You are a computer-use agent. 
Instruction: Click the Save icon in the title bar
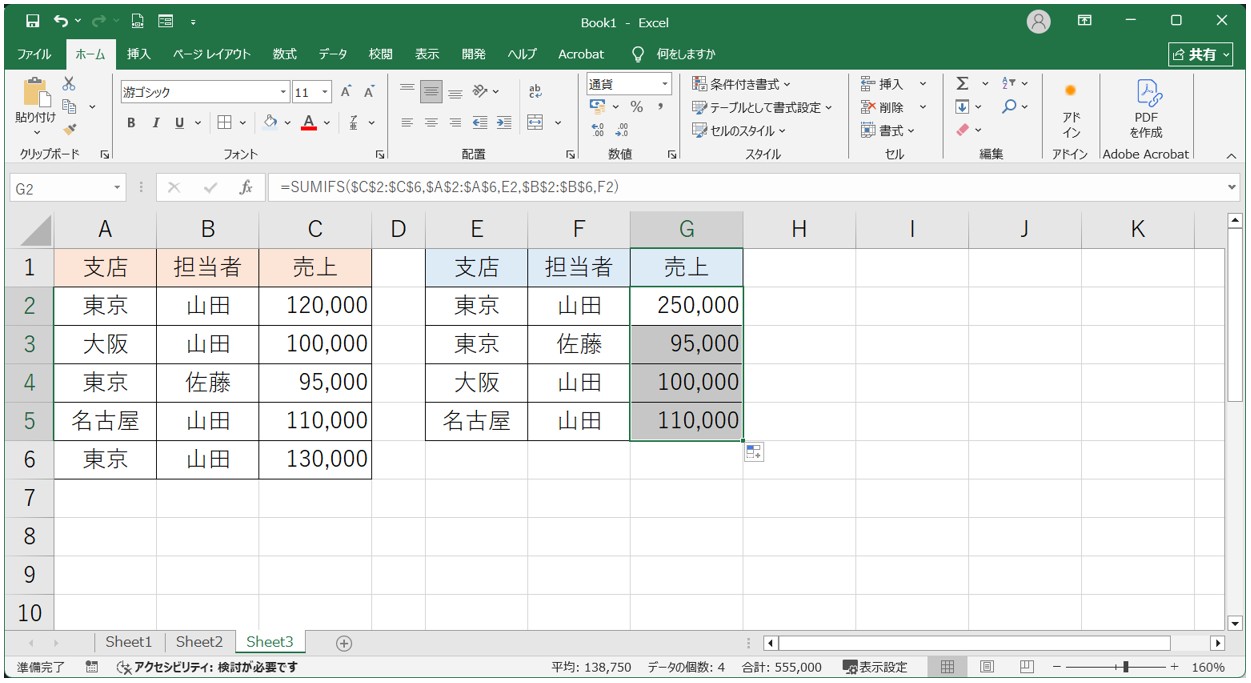tap(32, 21)
